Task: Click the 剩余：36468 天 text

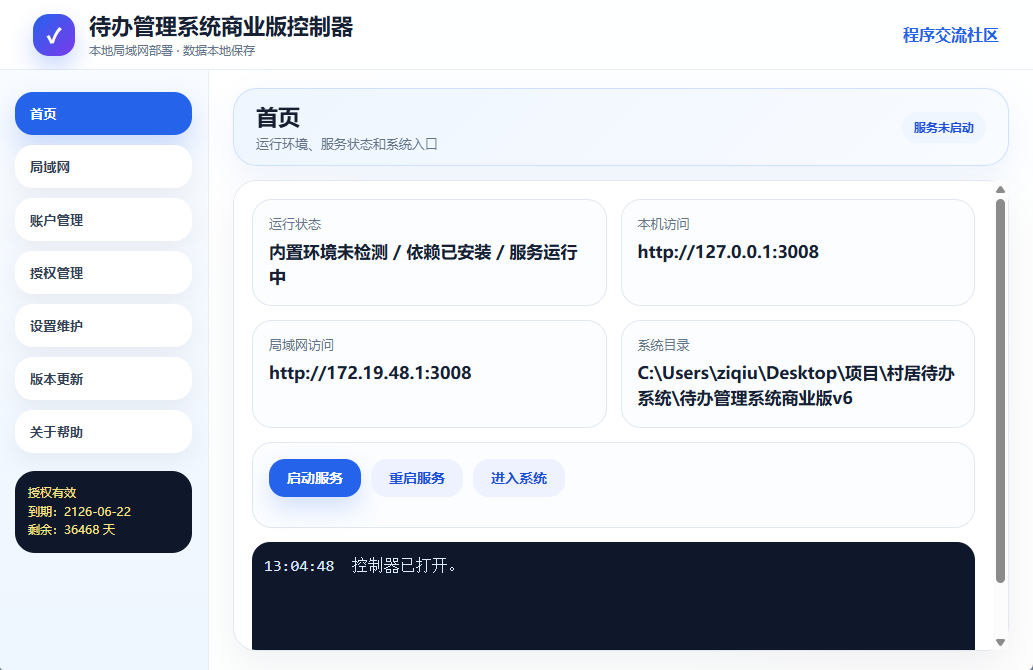Action: [x=72, y=530]
